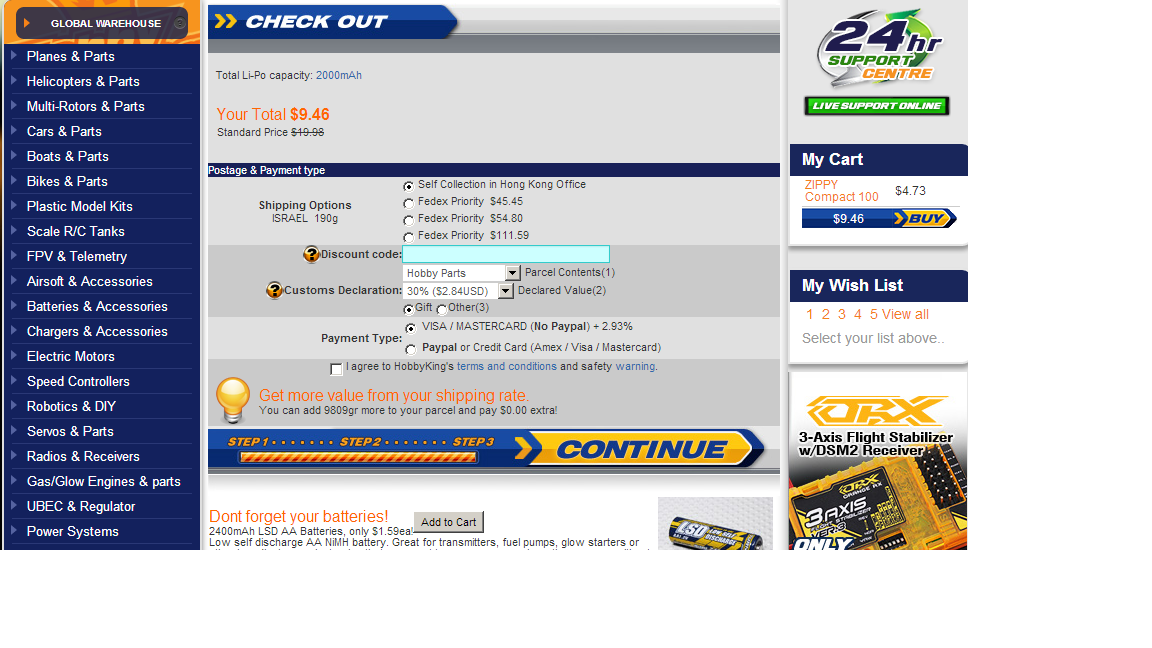Click the Live Support Online badge
The image size is (1152, 648).
876,106
